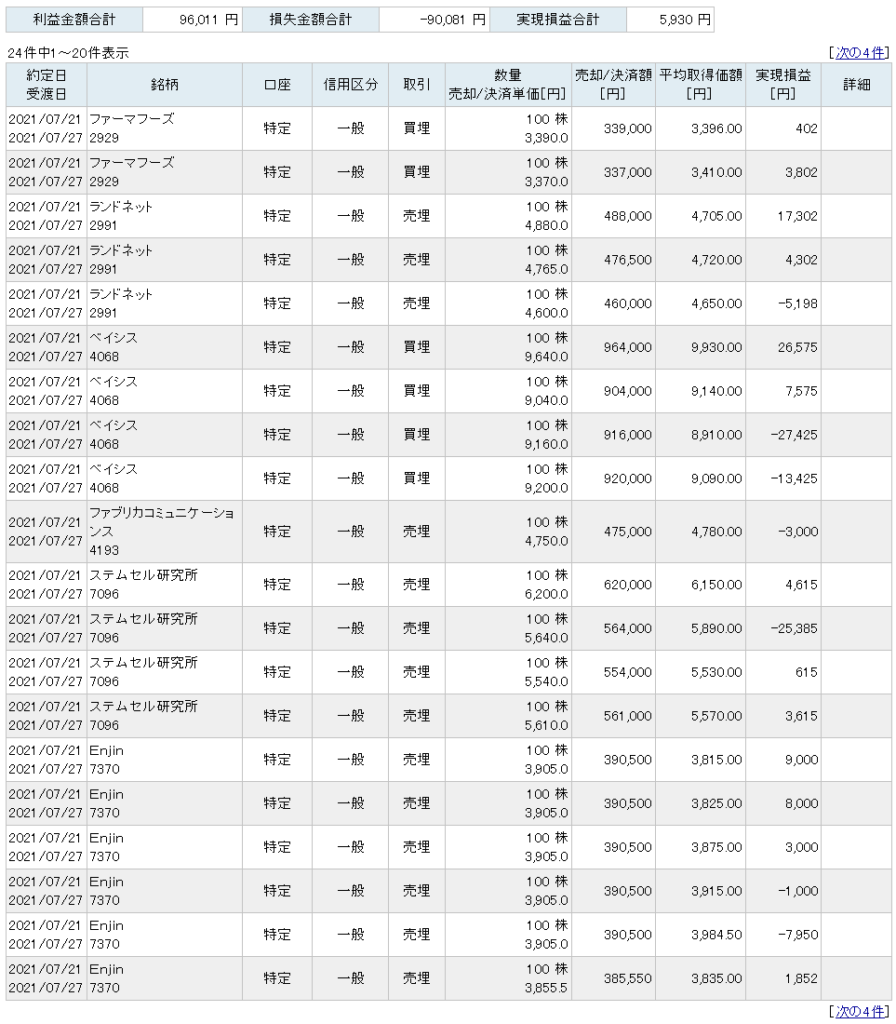Viewport: 896px width, 1024px height.
Task: Select the 3,984.50 average cost cell
Action: [x=700, y=935]
